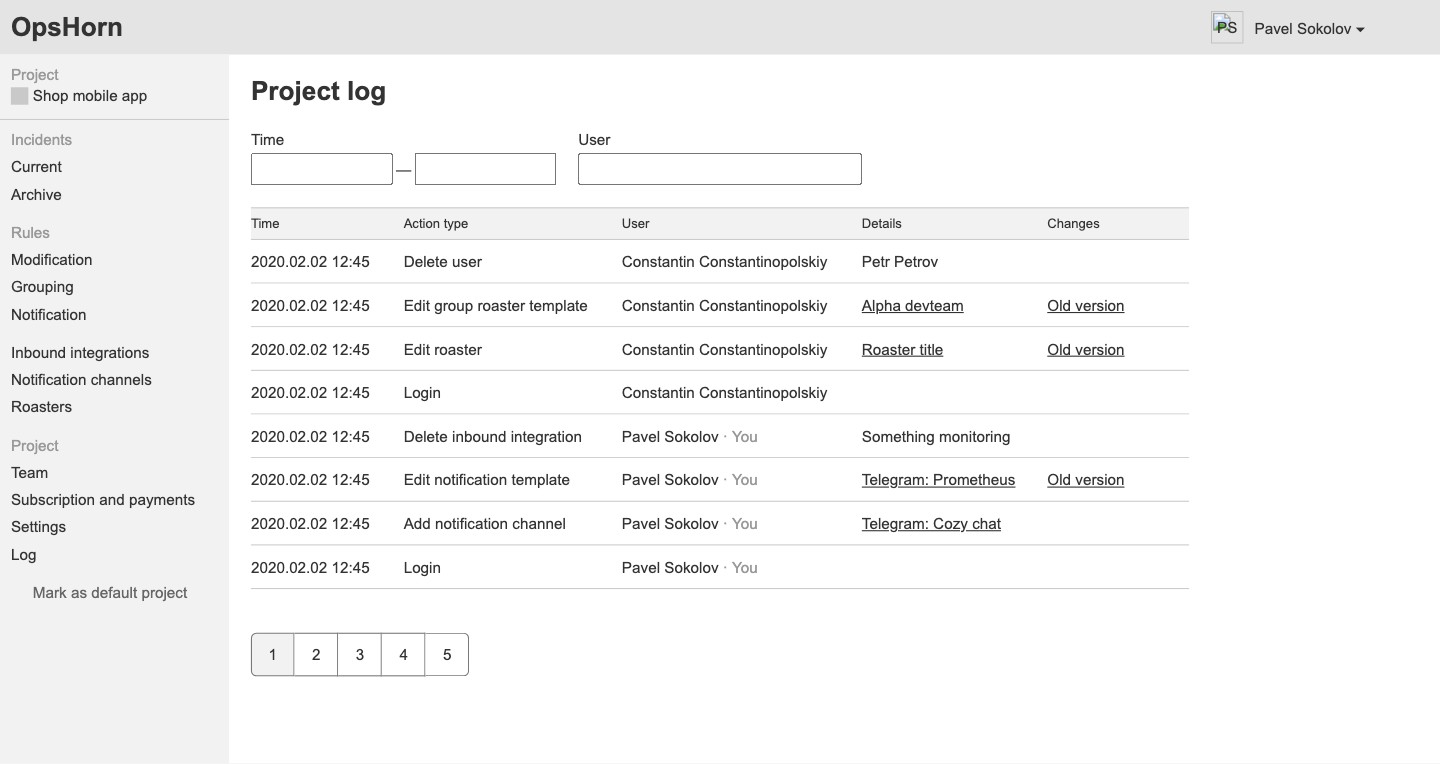Open the Roaster title details link
The image size is (1440, 764).
pos(902,350)
